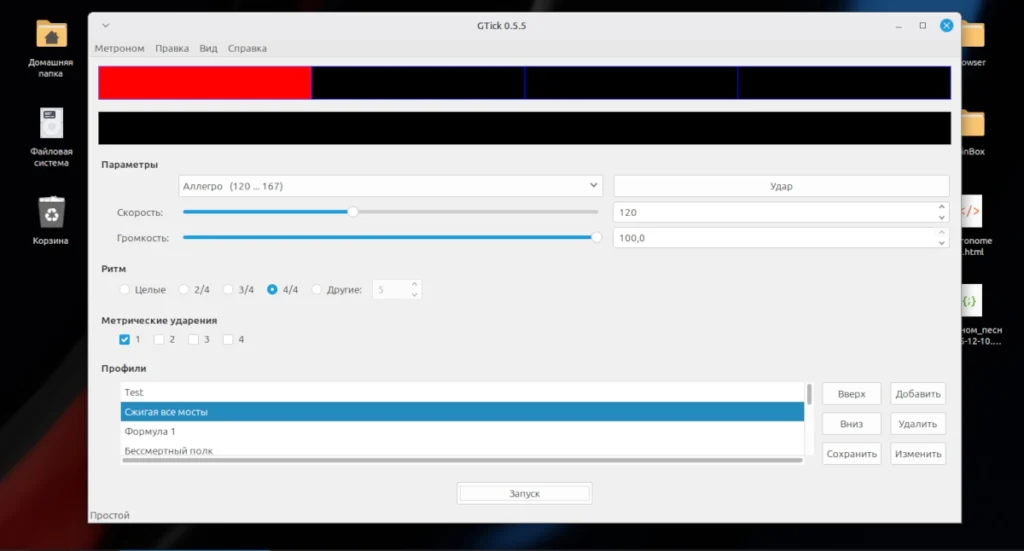Decrease speed value with down arrow
Viewport: 1024px width, 551px height.
tap(942, 217)
